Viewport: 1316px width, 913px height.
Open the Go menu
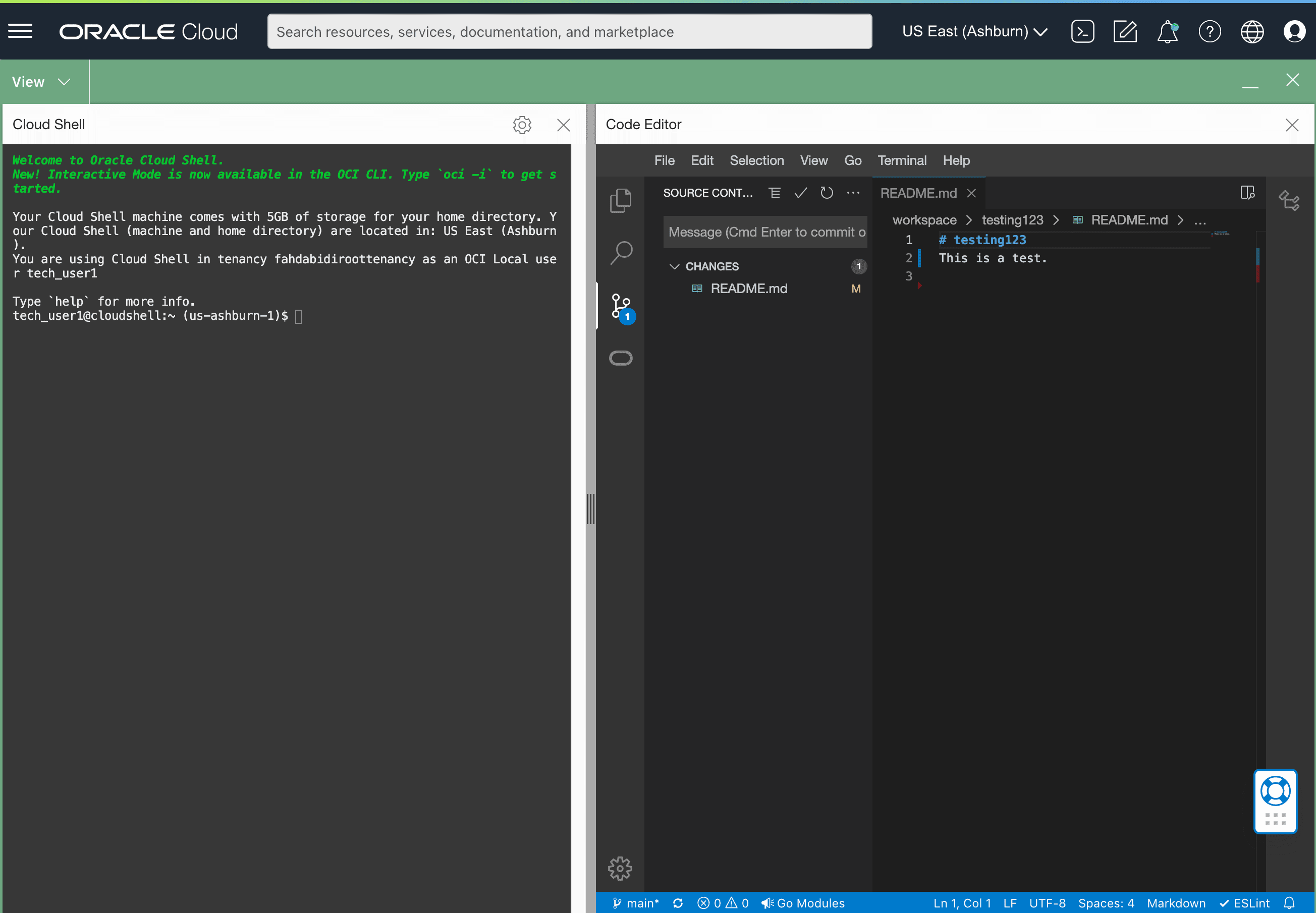pos(853,161)
